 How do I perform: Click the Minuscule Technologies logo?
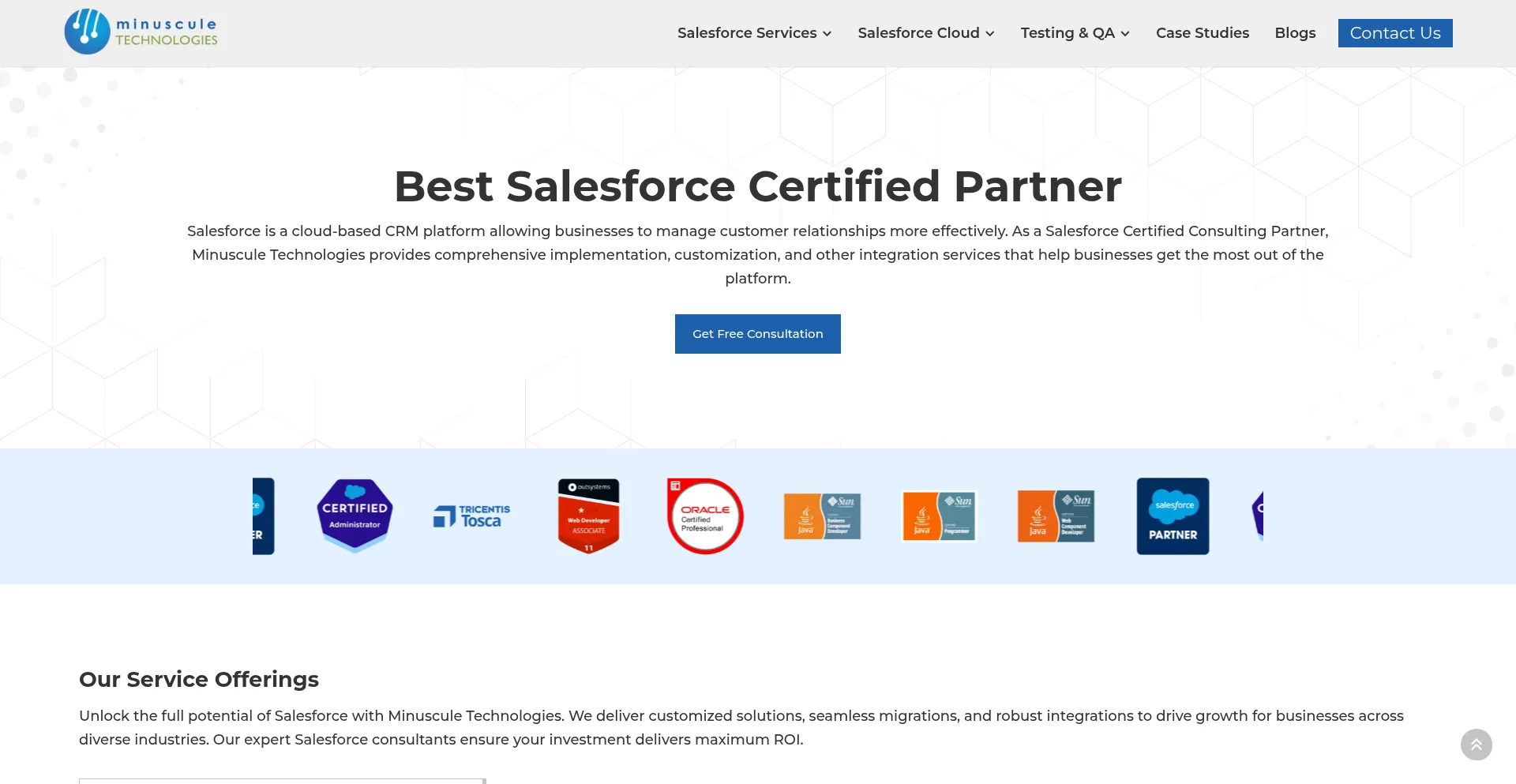(141, 32)
